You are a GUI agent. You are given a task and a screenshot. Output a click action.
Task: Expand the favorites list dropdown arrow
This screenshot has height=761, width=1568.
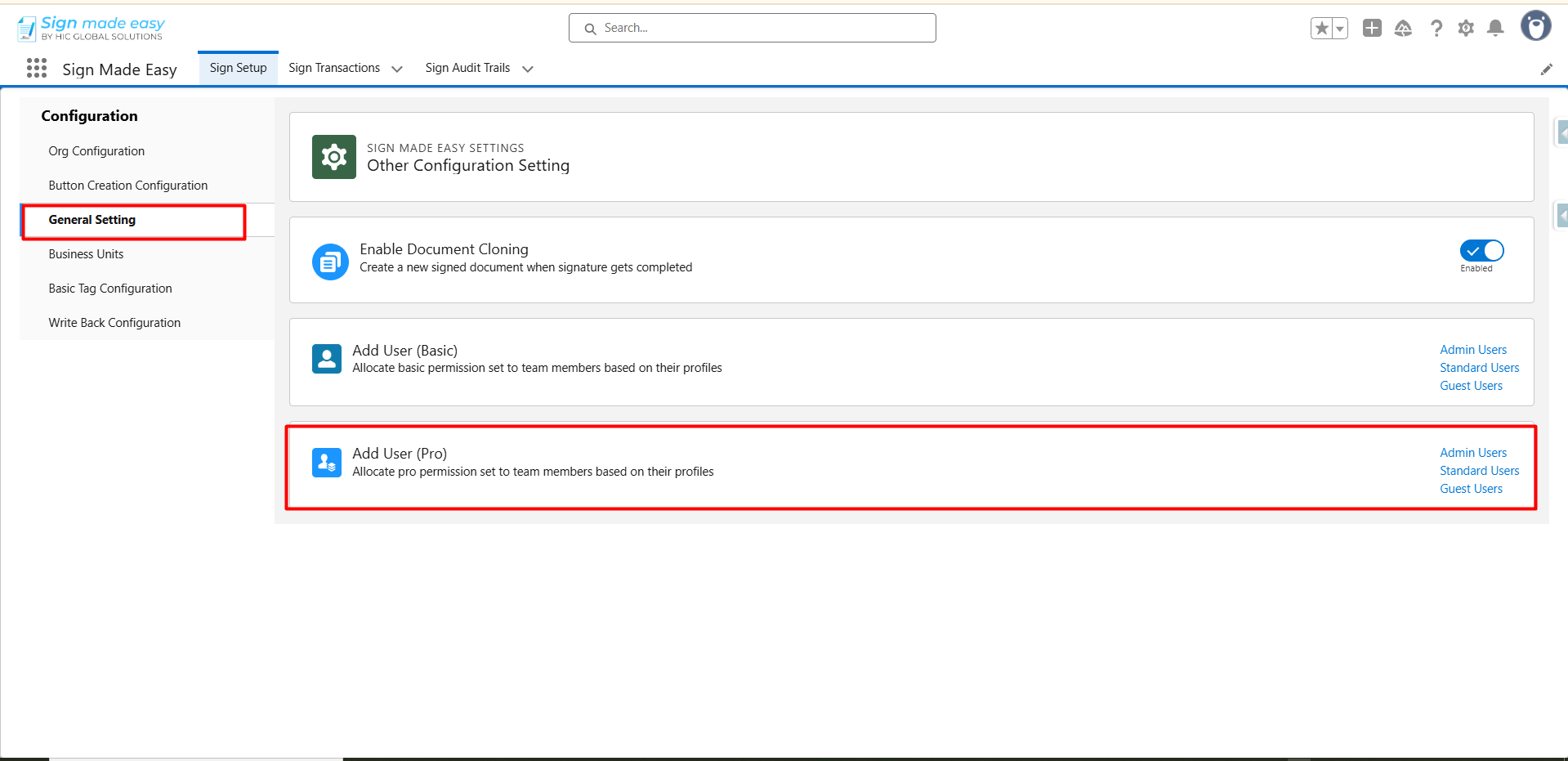pos(1340,29)
